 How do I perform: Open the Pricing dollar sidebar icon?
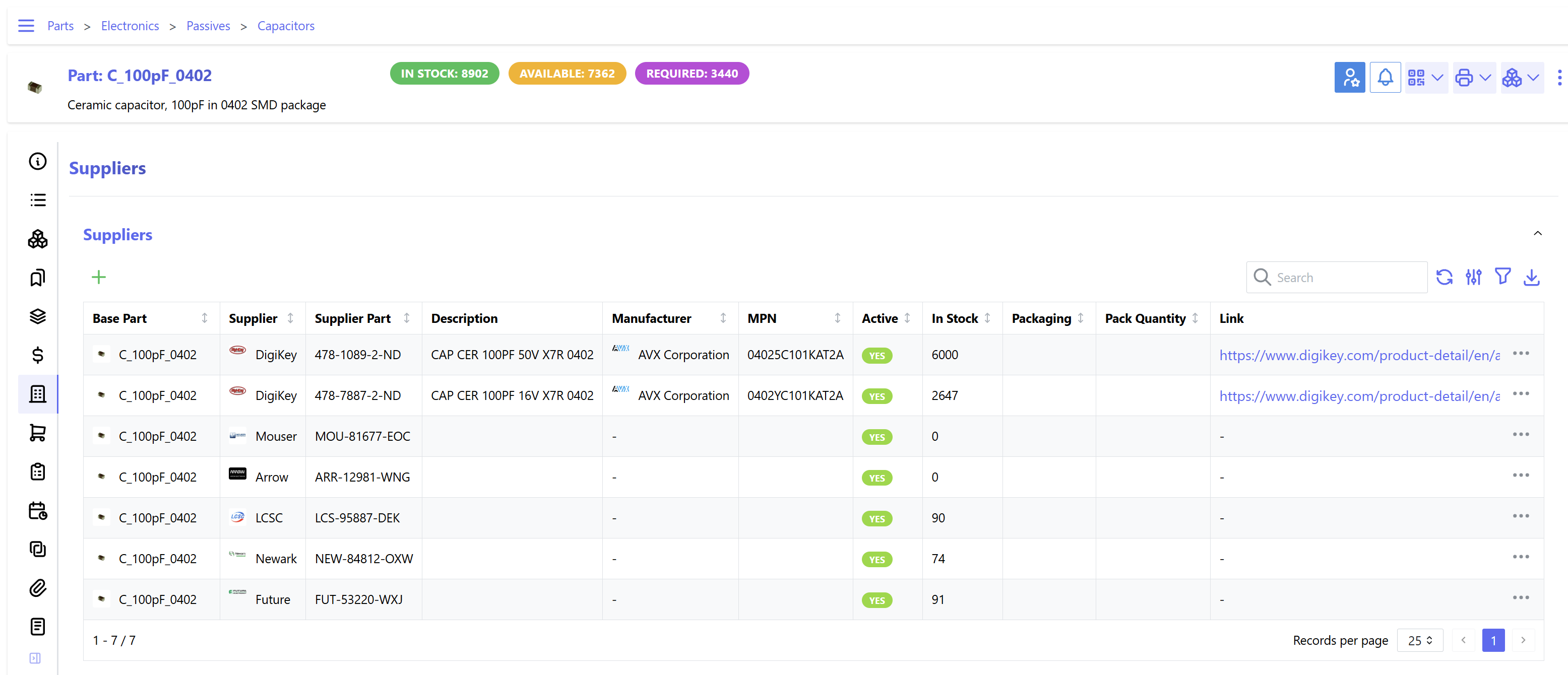pos(38,355)
